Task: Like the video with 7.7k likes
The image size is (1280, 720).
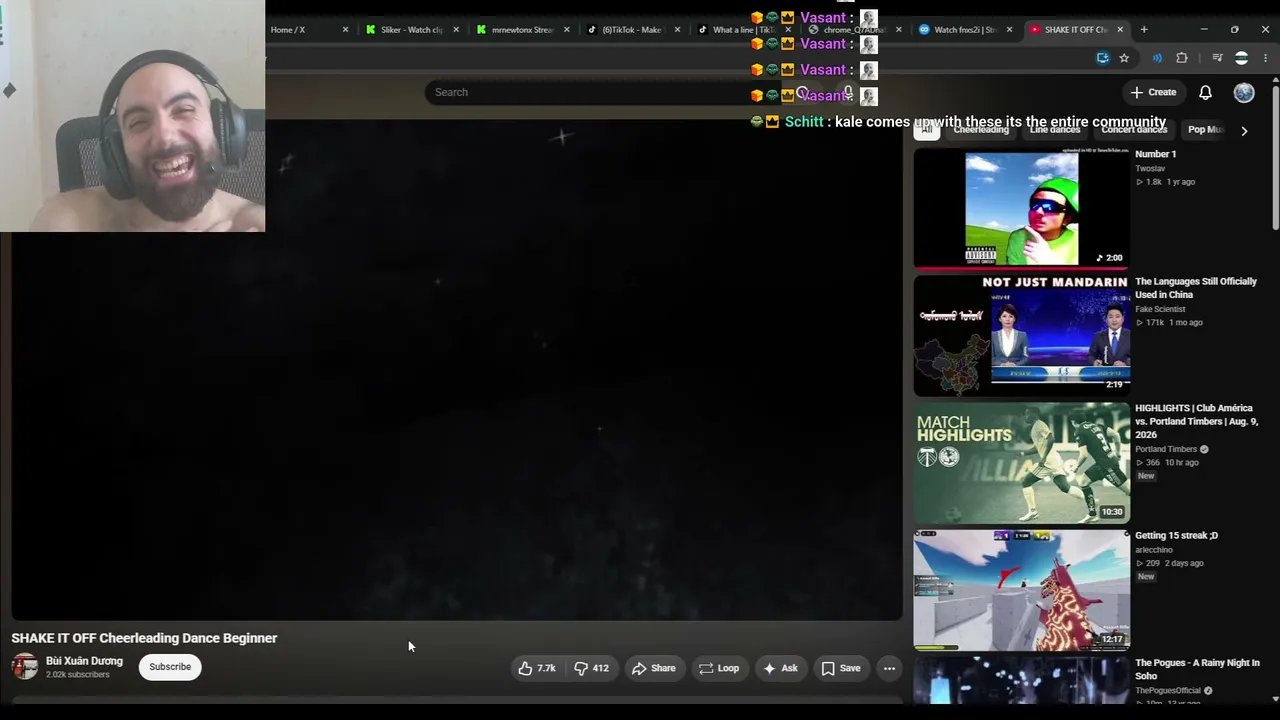Action: pos(537,668)
